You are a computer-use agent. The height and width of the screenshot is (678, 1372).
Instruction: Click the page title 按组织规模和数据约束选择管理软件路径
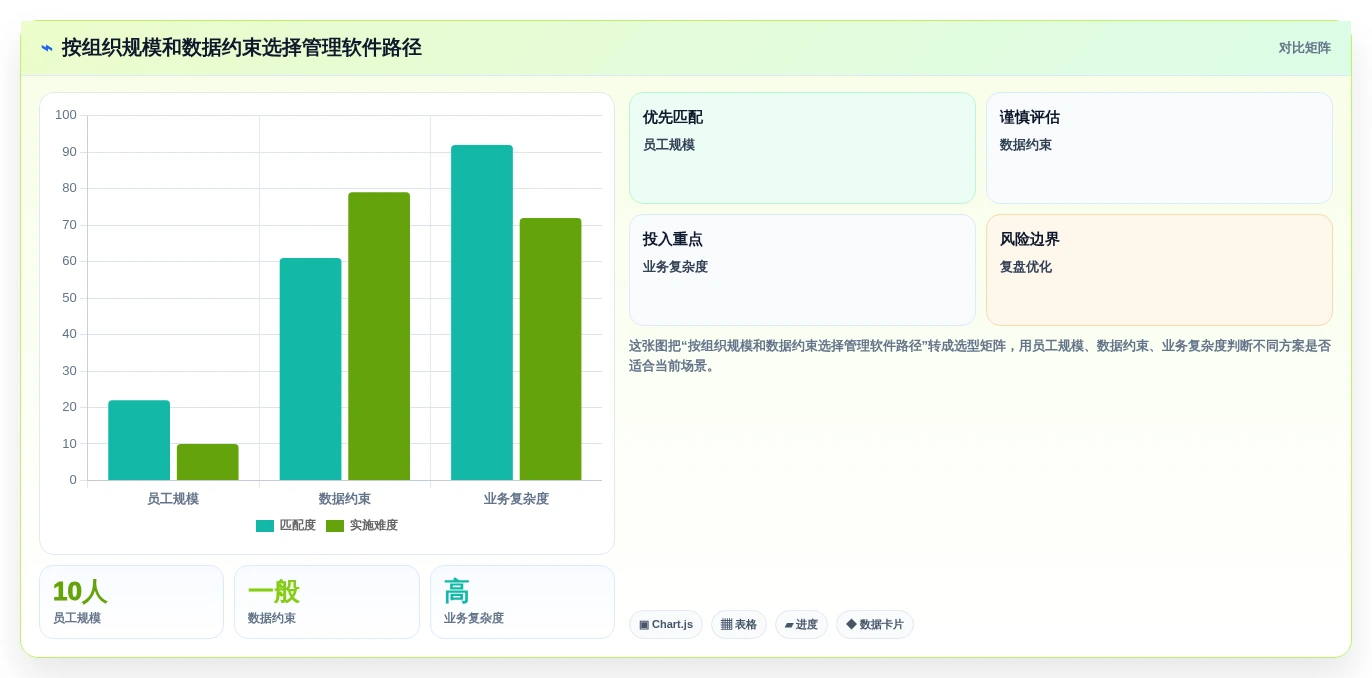pyautogui.click(x=242, y=48)
